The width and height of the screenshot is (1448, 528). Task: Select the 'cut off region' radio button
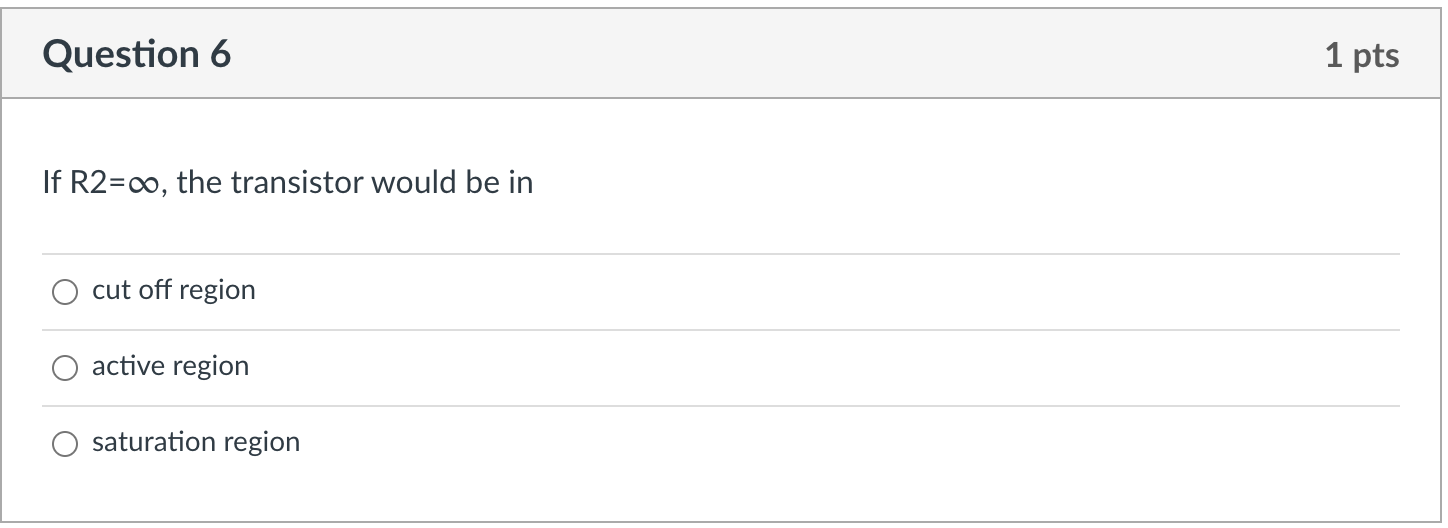click(65, 292)
